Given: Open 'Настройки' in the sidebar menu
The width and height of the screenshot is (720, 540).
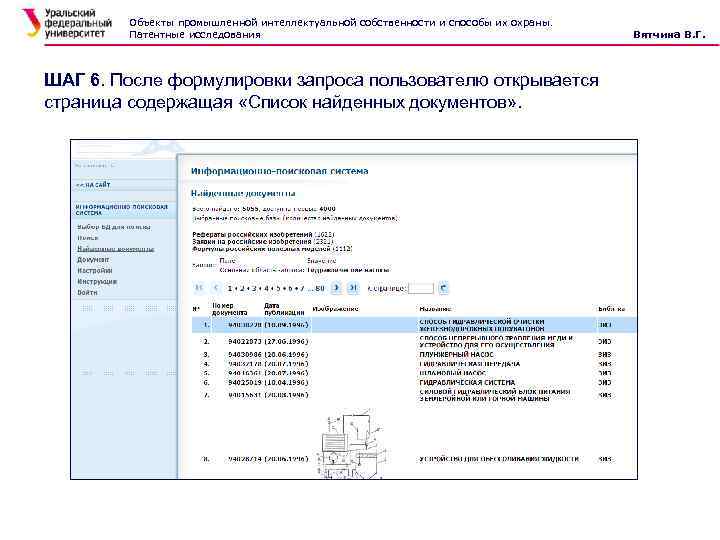Looking at the screenshot, I should click(x=95, y=270).
